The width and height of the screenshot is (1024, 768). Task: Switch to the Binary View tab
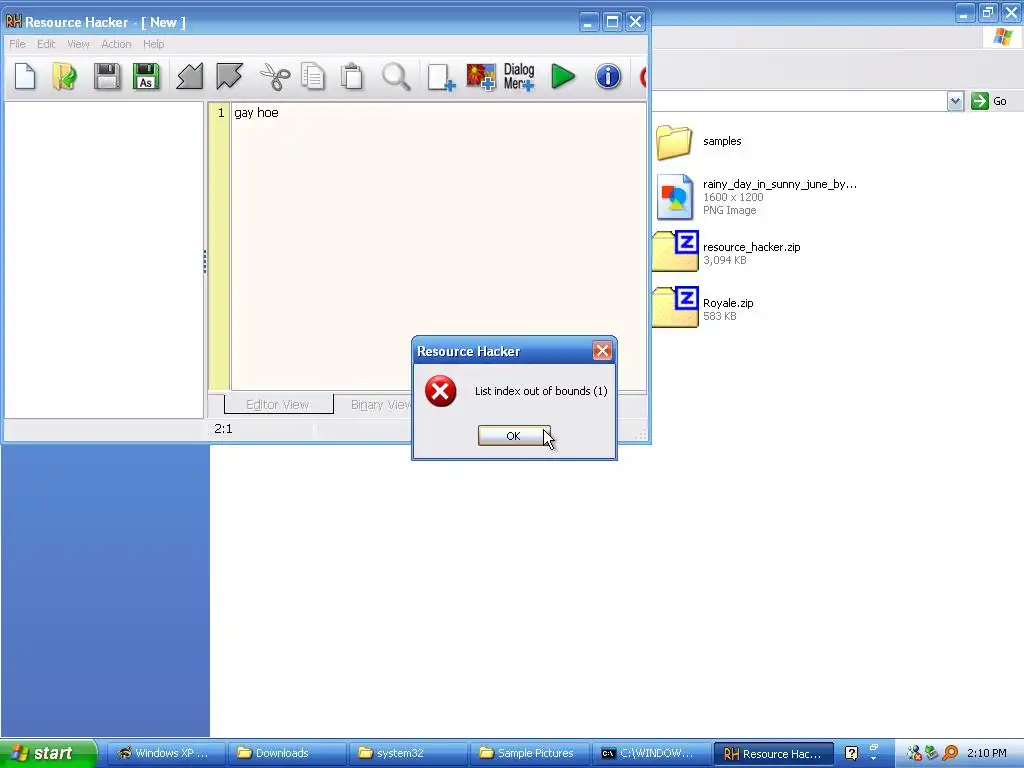tap(379, 404)
